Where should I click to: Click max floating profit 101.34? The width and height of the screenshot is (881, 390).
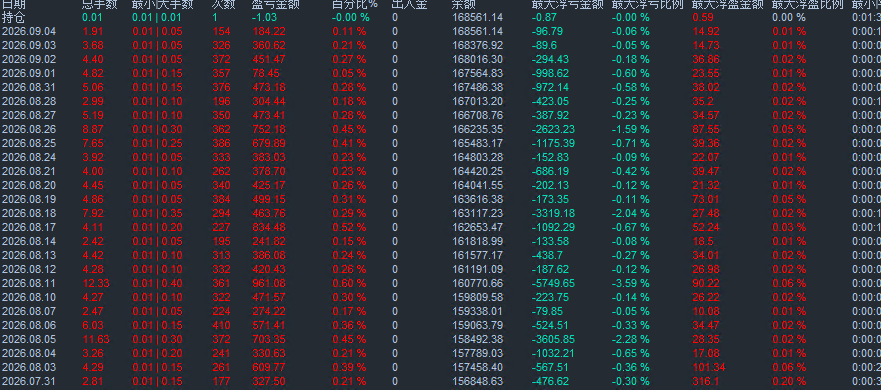click(x=709, y=368)
